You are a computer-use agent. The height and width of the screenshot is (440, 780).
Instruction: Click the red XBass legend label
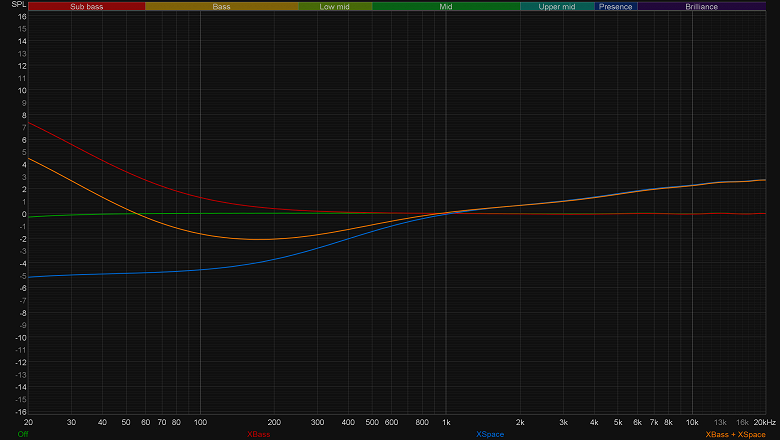click(x=259, y=434)
